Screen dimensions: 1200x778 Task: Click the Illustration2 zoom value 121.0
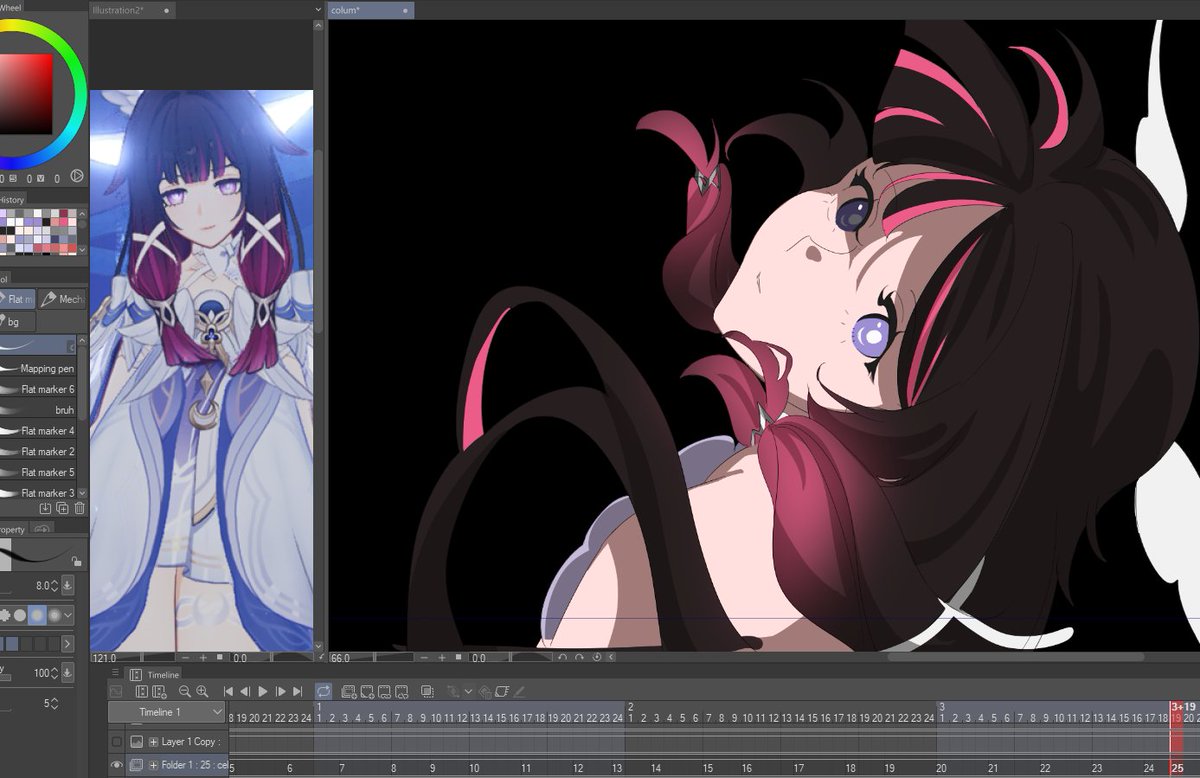pyautogui.click(x=104, y=658)
